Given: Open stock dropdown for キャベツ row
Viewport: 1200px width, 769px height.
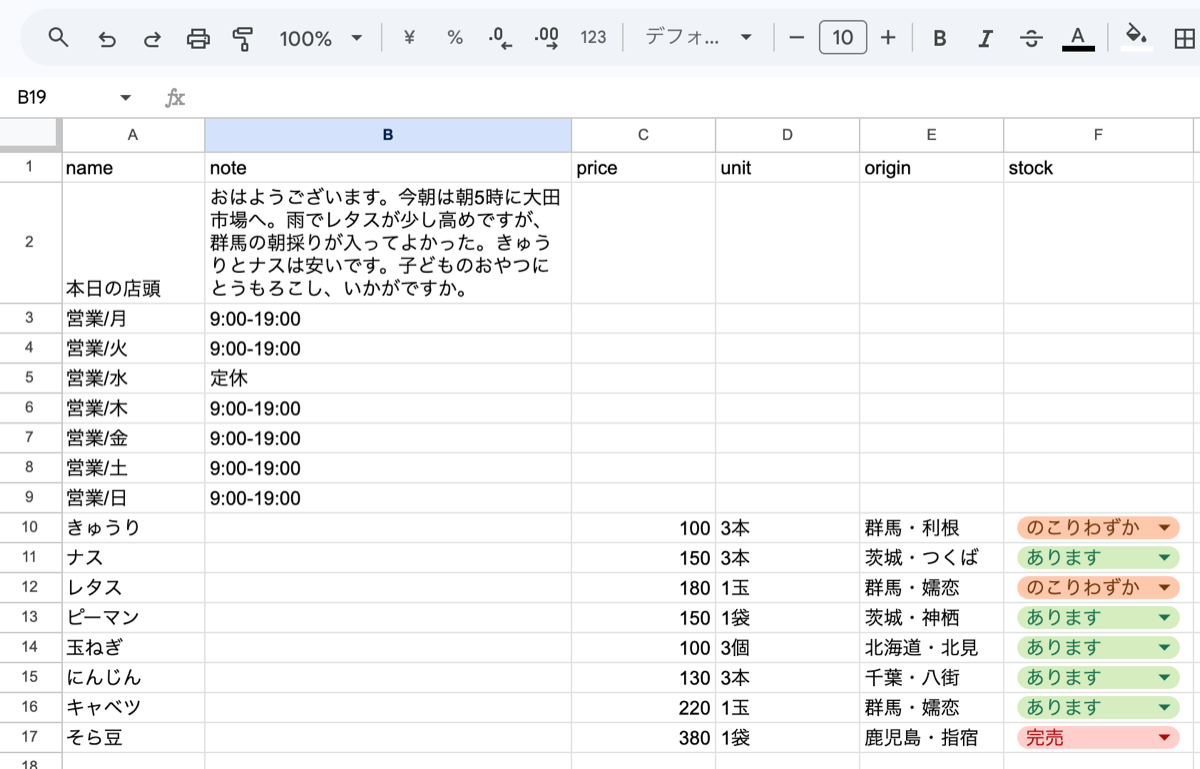Looking at the screenshot, I should pyautogui.click(x=1164, y=708).
